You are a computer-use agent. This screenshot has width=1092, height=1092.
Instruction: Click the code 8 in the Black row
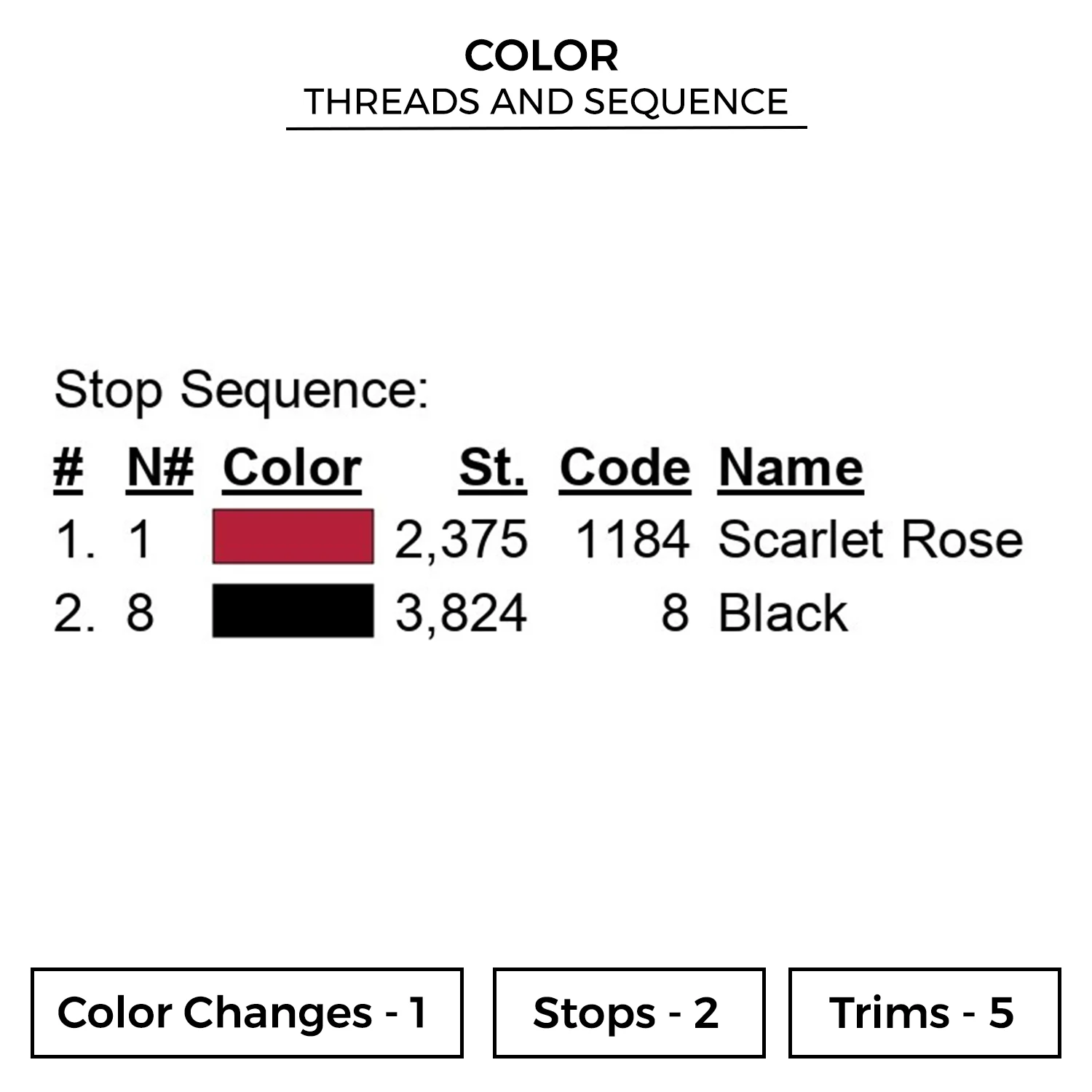674,613
